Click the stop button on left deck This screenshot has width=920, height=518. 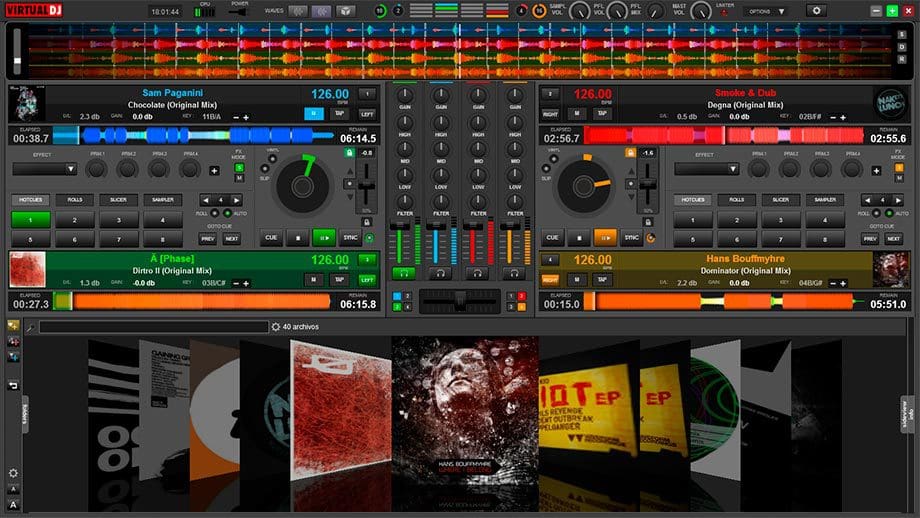[298, 238]
